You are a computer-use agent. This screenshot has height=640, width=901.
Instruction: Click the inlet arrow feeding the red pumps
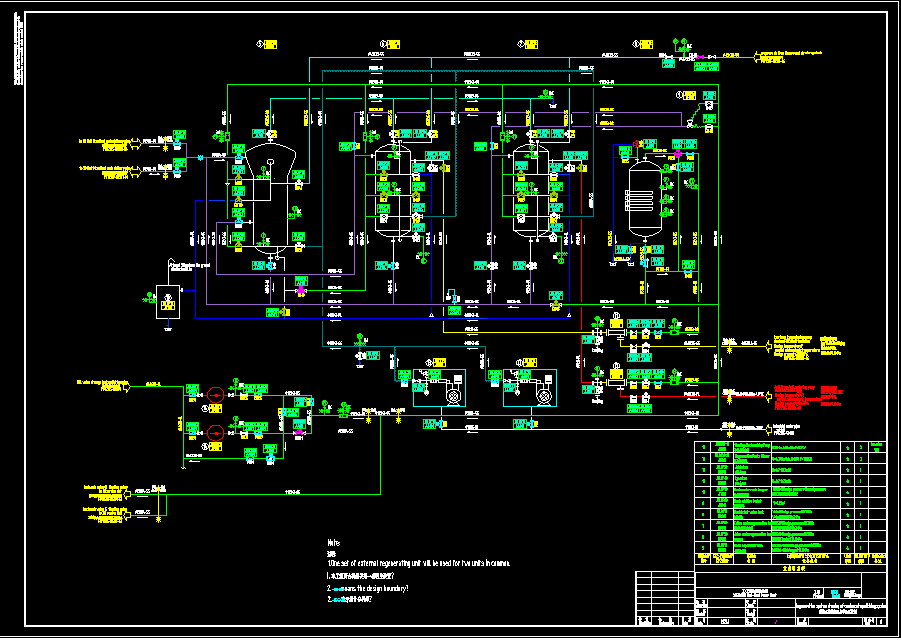(128, 387)
